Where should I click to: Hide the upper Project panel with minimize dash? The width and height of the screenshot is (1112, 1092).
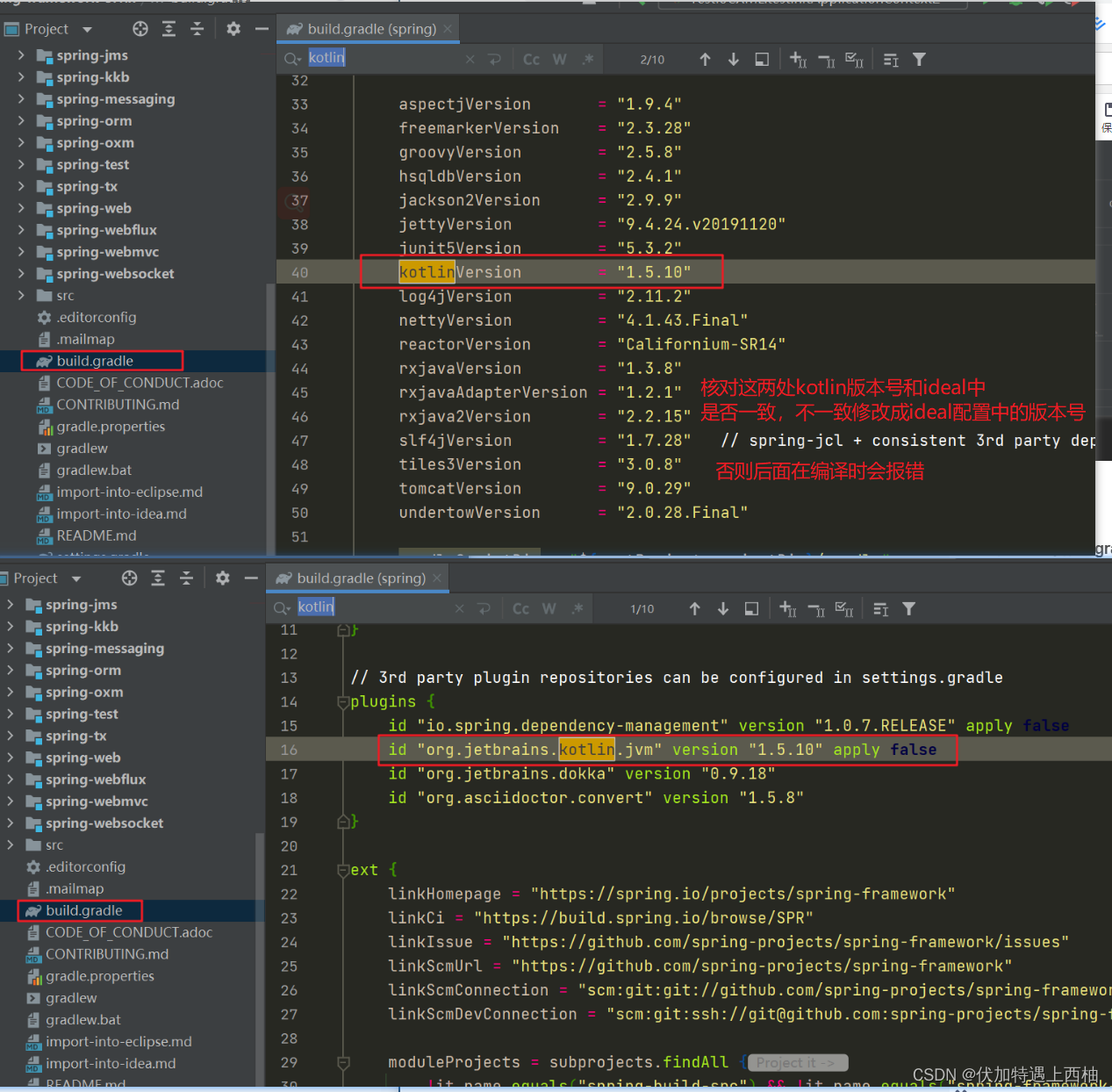click(262, 29)
